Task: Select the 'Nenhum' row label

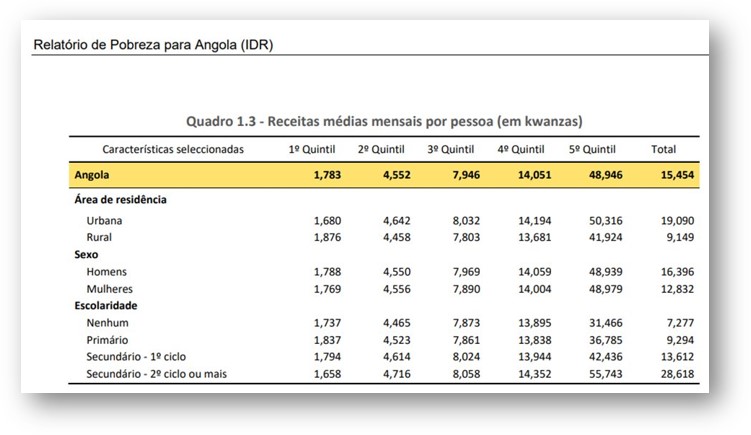Action: tap(107, 323)
